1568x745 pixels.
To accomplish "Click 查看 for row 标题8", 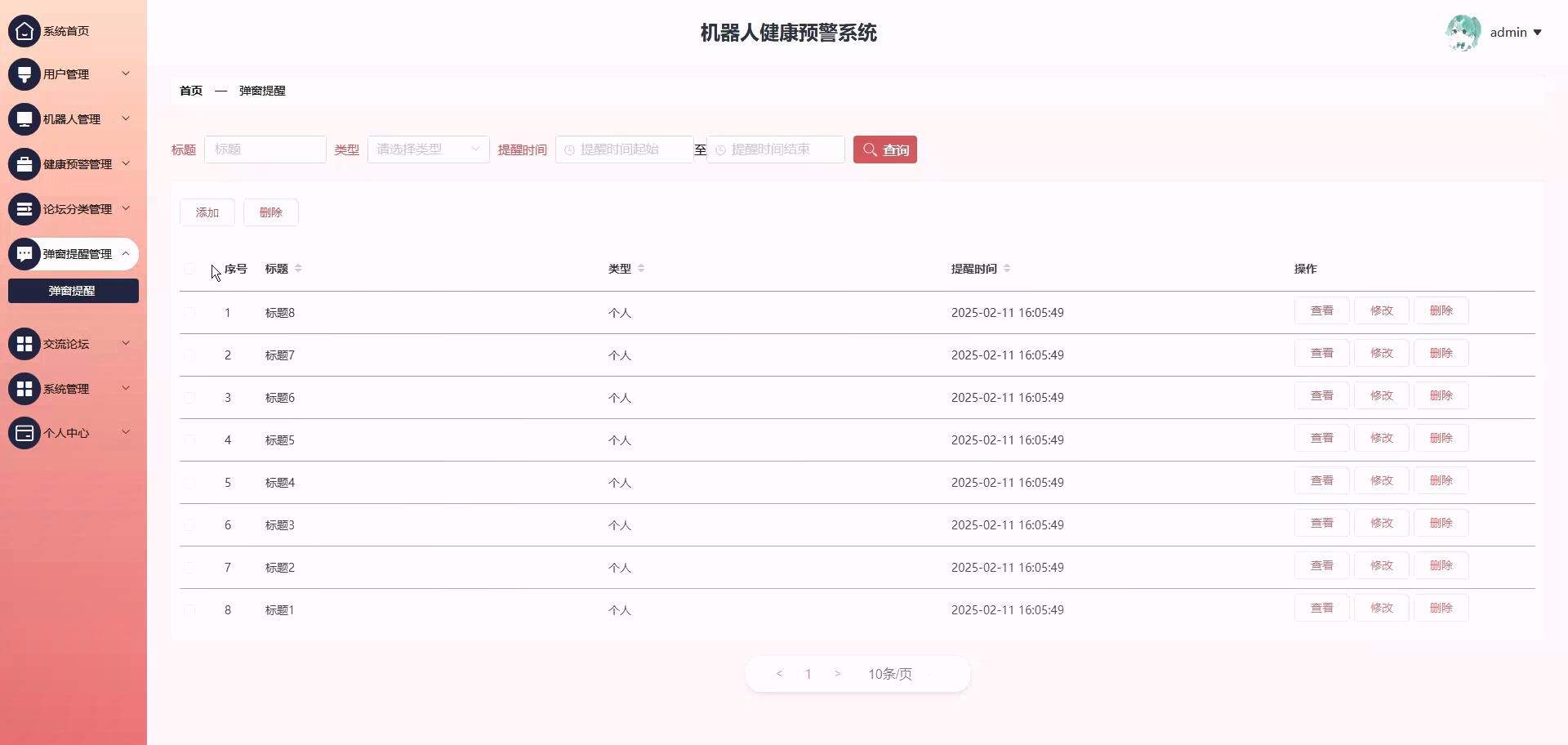I will pyautogui.click(x=1322, y=310).
